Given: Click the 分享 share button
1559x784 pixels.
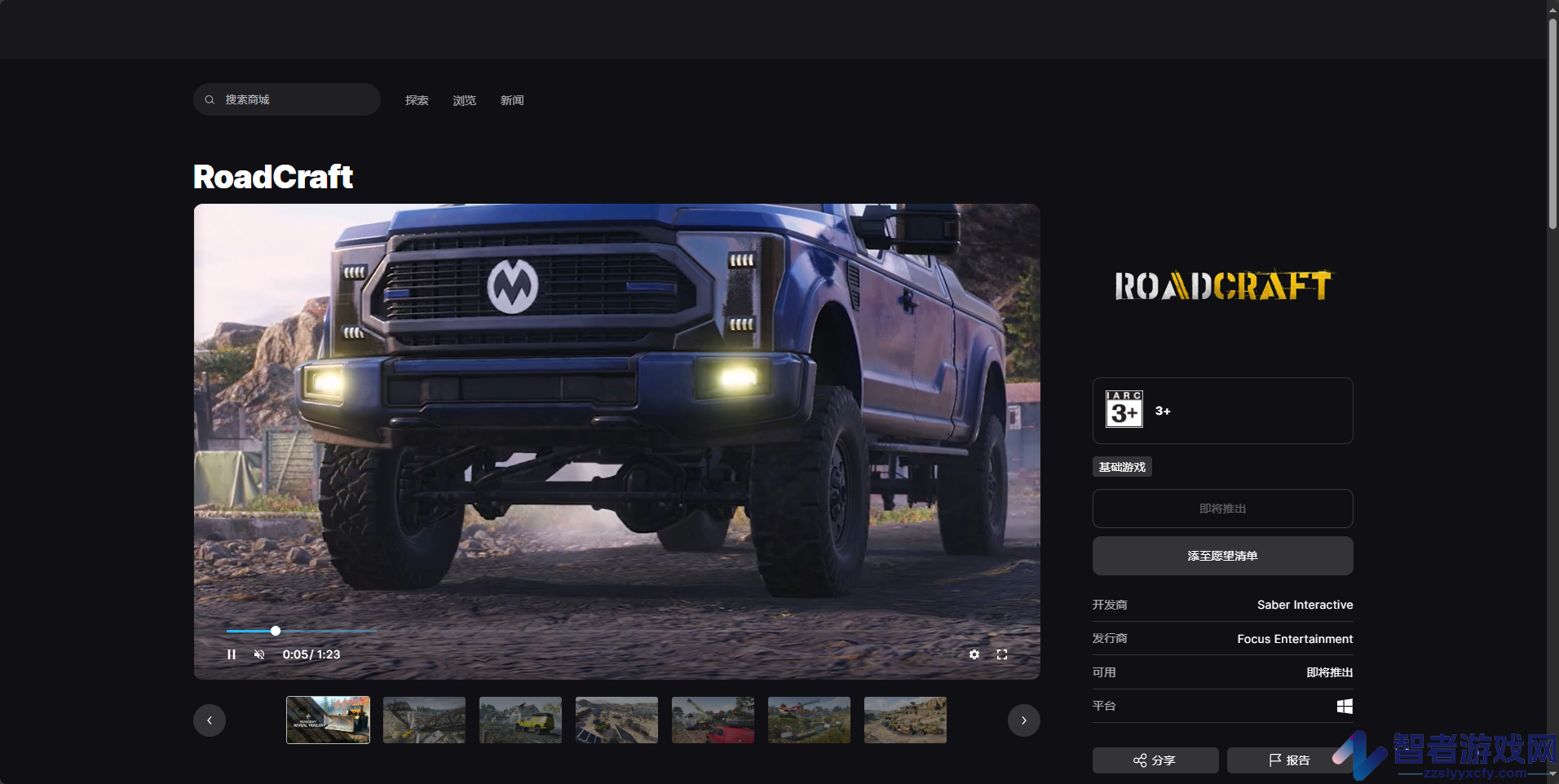Looking at the screenshot, I should (x=1155, y=760).
